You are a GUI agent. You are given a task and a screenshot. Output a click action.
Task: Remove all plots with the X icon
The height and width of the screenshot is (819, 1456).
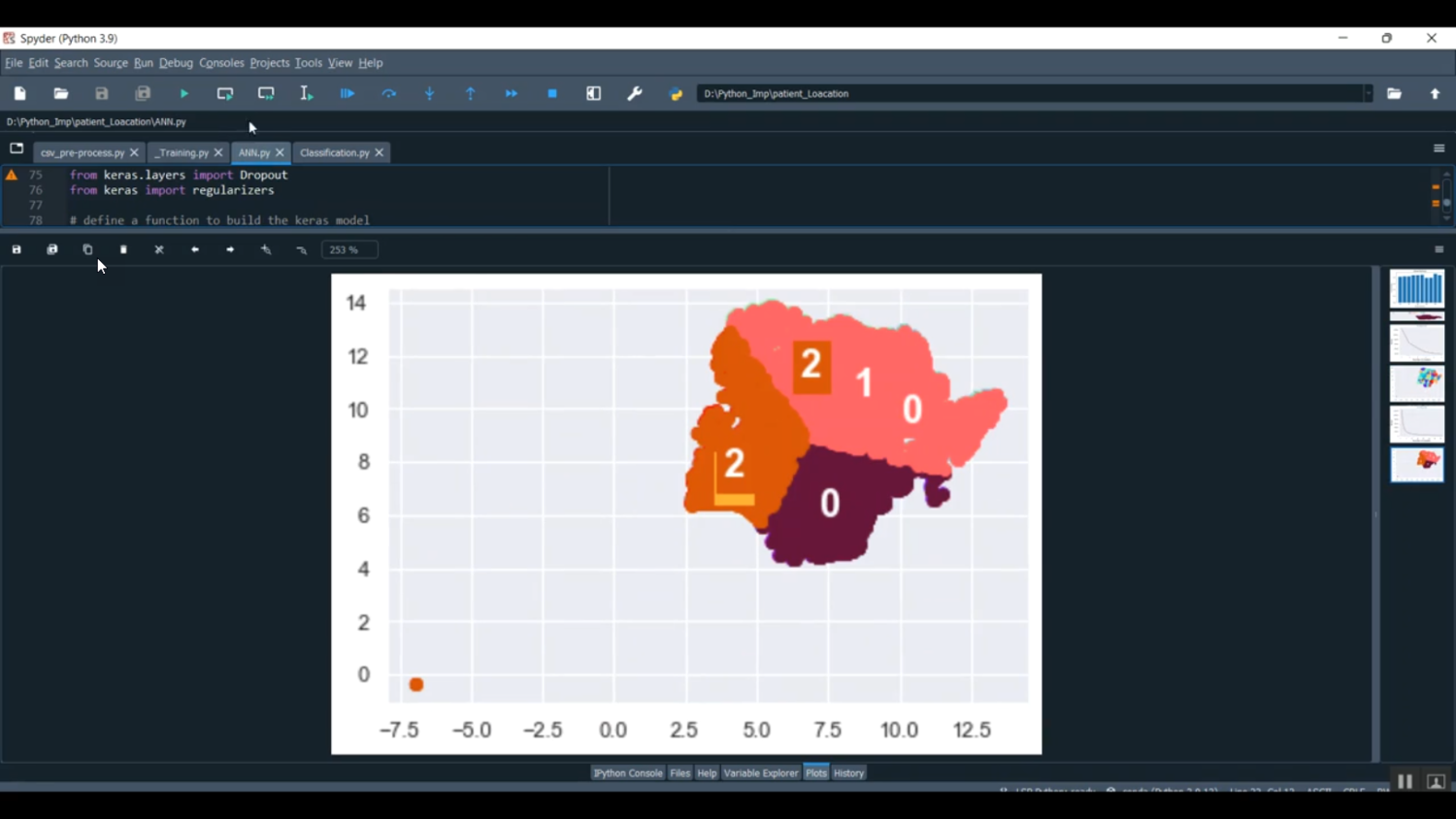point(159,250)
